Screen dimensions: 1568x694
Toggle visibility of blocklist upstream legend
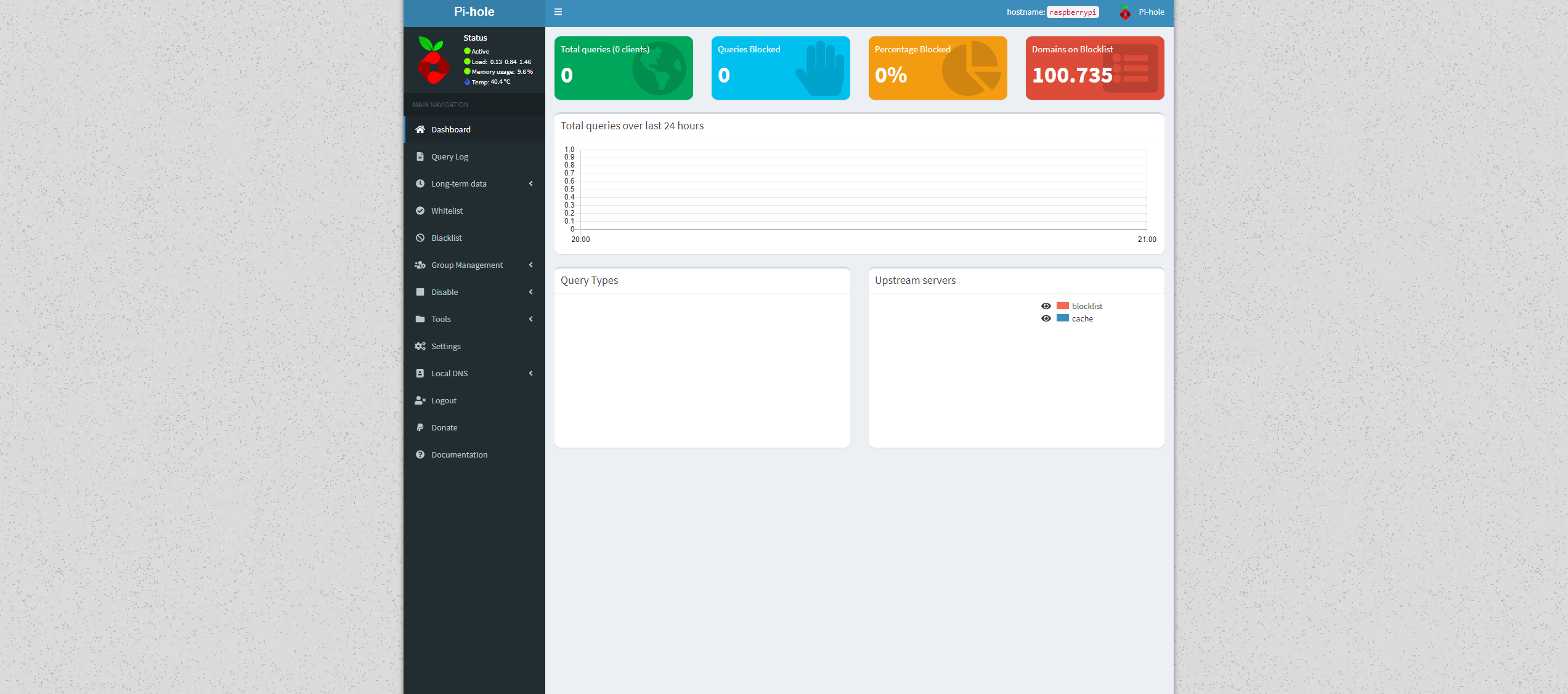point(1046,306)
